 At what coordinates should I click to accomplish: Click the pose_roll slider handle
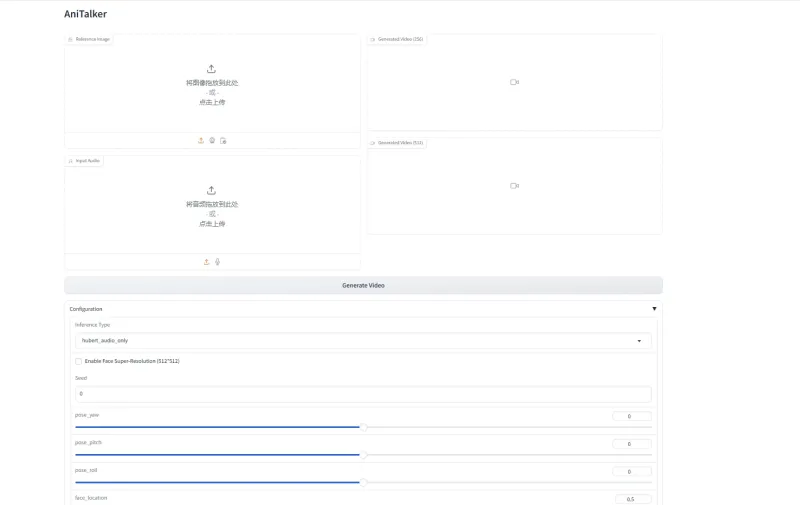point(363,482)
